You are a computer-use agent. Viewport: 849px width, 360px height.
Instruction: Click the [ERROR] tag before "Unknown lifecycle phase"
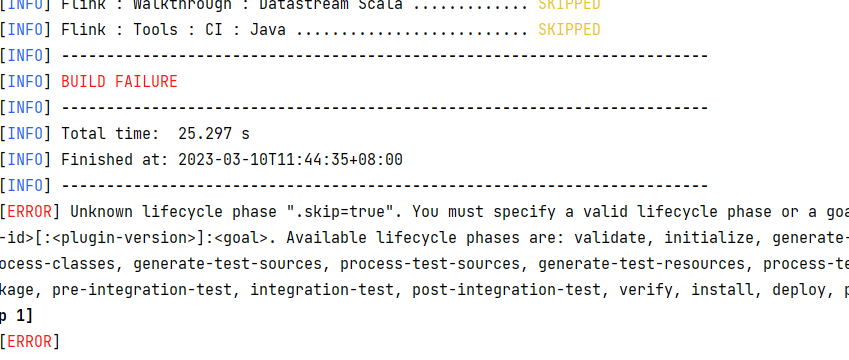[29, 212]
